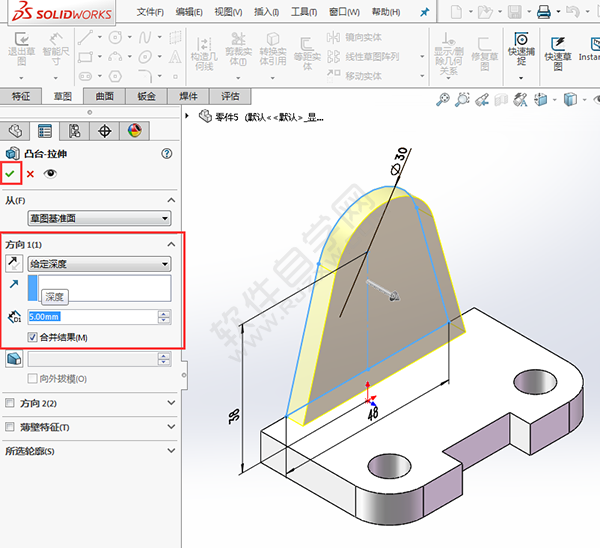Image resolution: width=600 pixels, height=548 pixels.
Task: Switch to the 特征 tab
Action: [21, 97]
